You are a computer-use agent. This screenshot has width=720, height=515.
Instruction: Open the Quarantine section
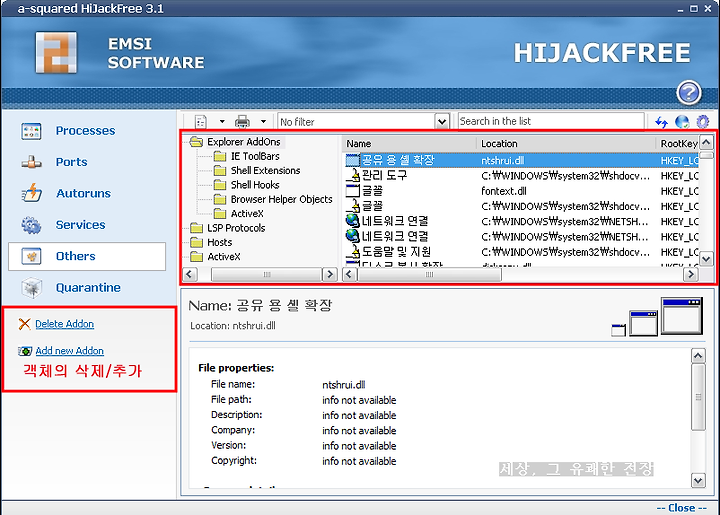coord(88,288)
